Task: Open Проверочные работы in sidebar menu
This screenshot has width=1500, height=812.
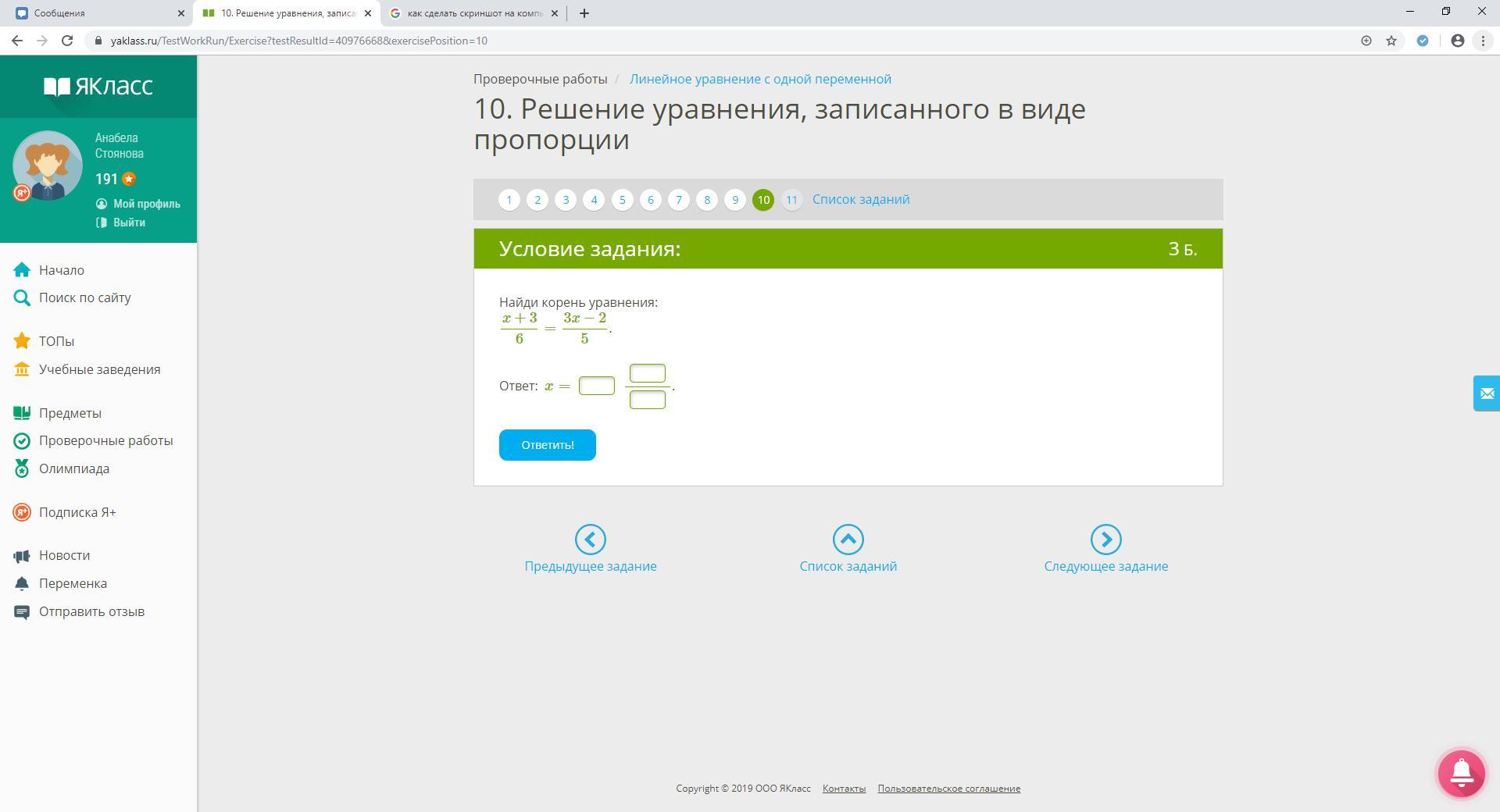Action: [x=106, y=440]
